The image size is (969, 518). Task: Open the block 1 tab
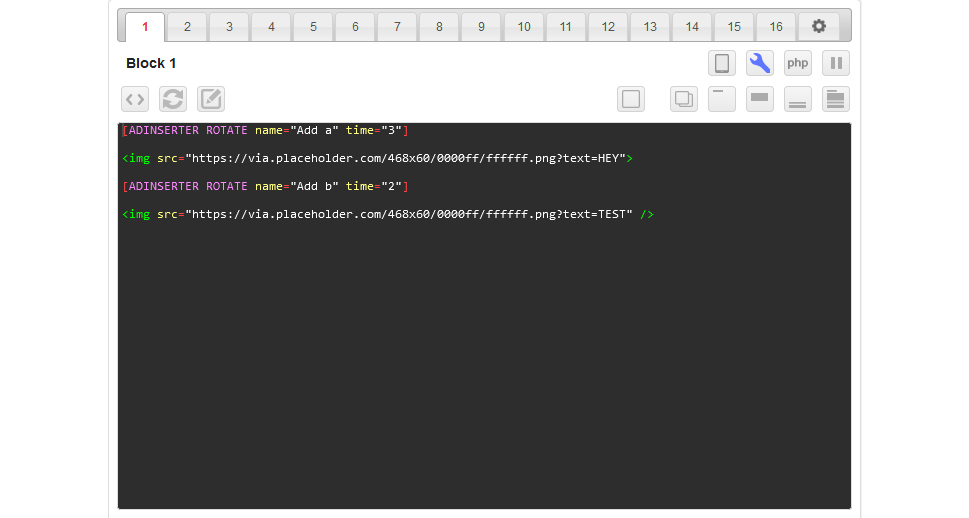pyautogui.click(x=145, y=27)
